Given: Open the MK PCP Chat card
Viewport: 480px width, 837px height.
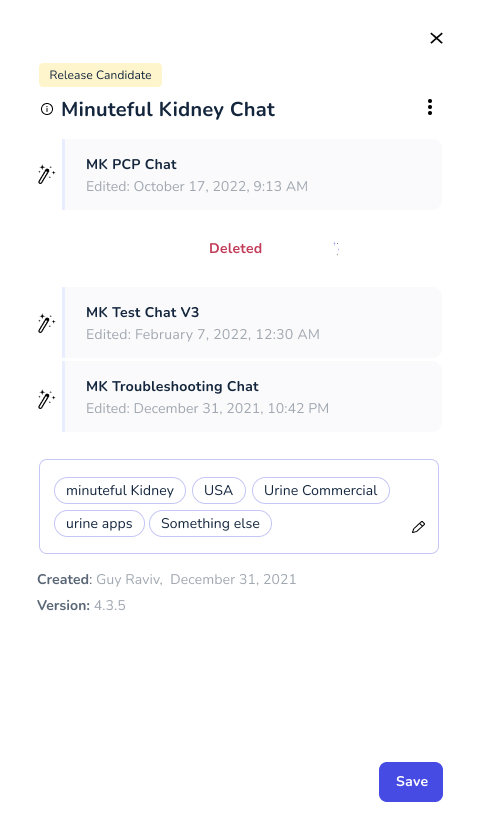Looking at the screenshot, I should coord(252,175).
